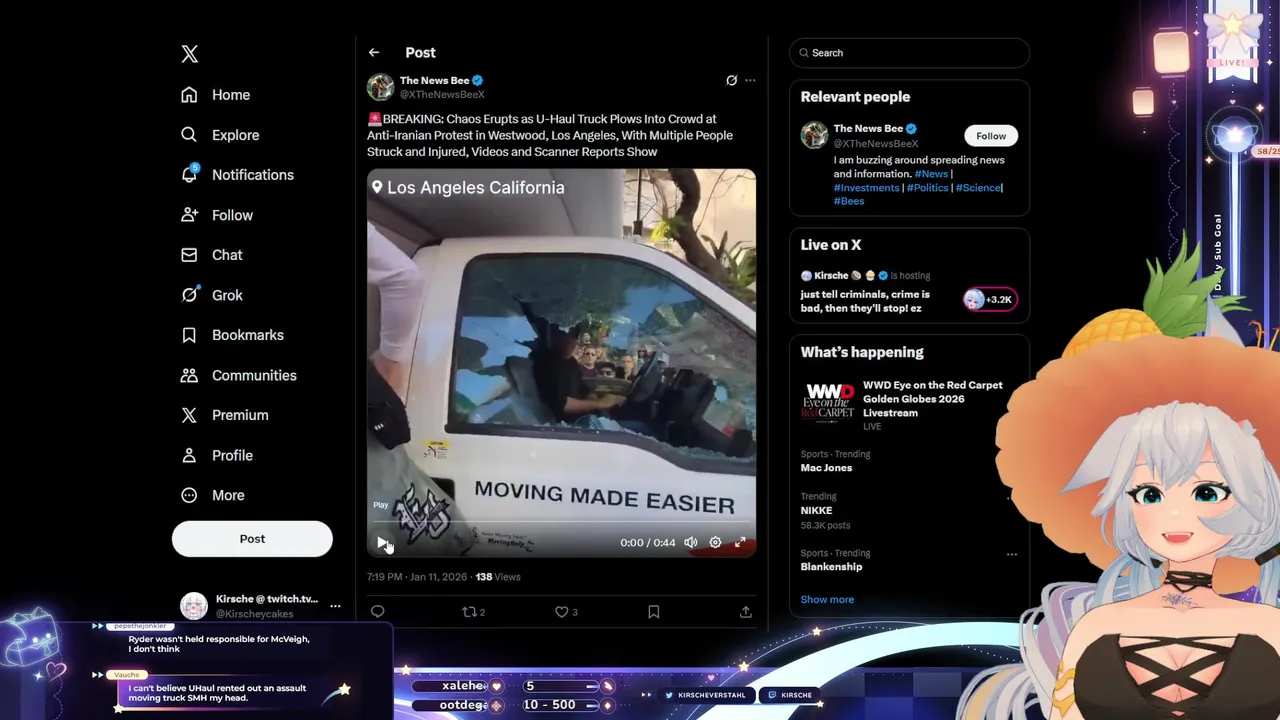Viewport: 1280px width, 720px height.
Task: Click the video progress bar
Action: 561,523
